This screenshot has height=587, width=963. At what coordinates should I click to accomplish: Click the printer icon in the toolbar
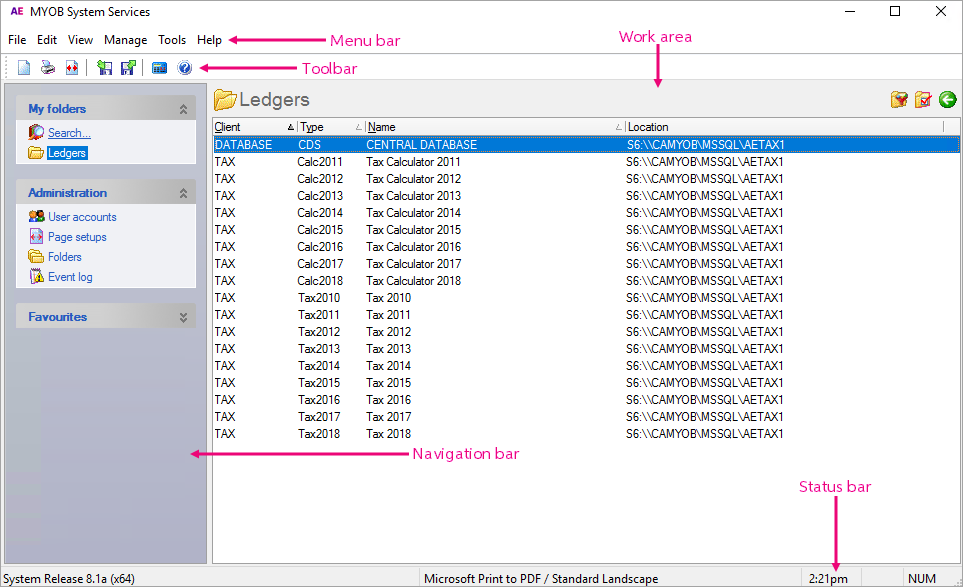pos(48,68)
